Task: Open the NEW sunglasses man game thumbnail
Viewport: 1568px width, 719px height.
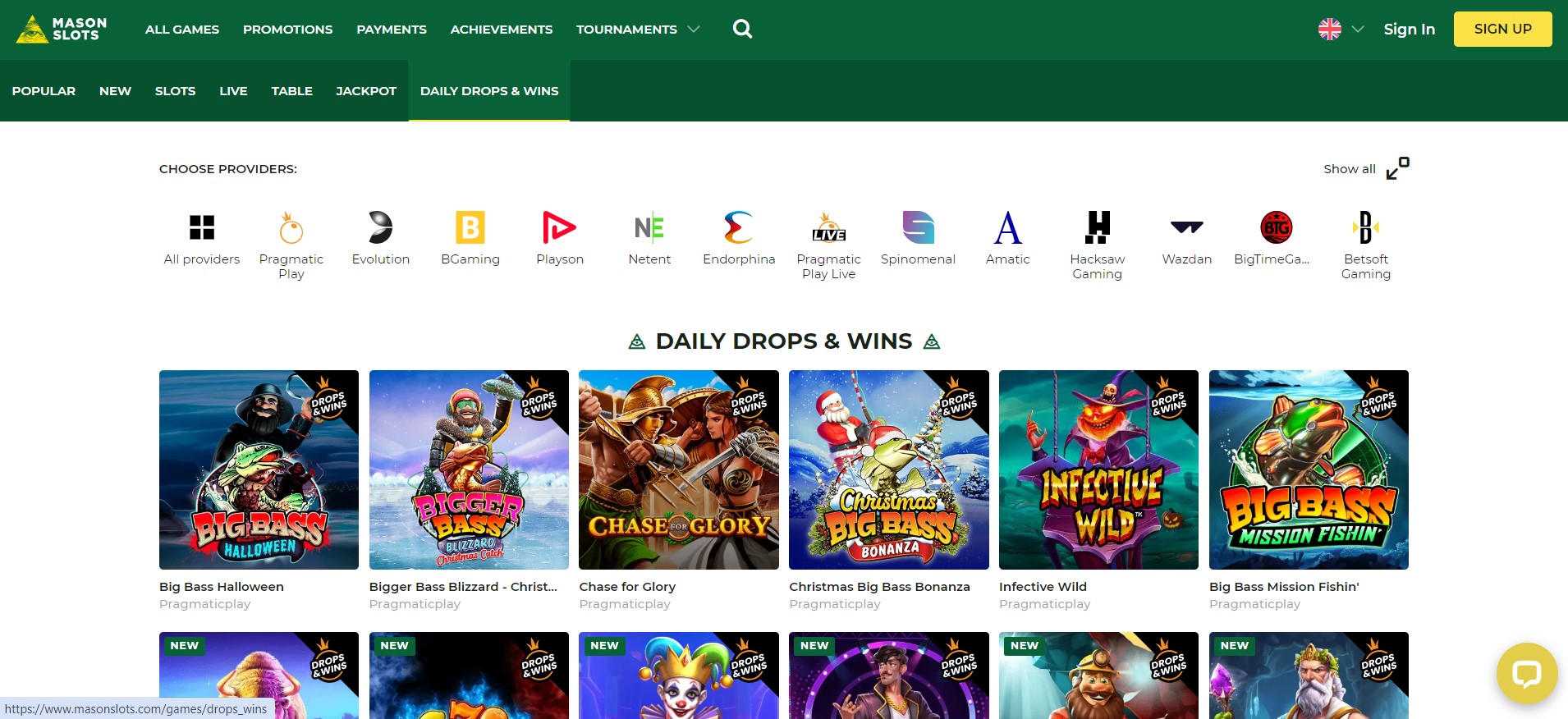Action: (889, 675)
